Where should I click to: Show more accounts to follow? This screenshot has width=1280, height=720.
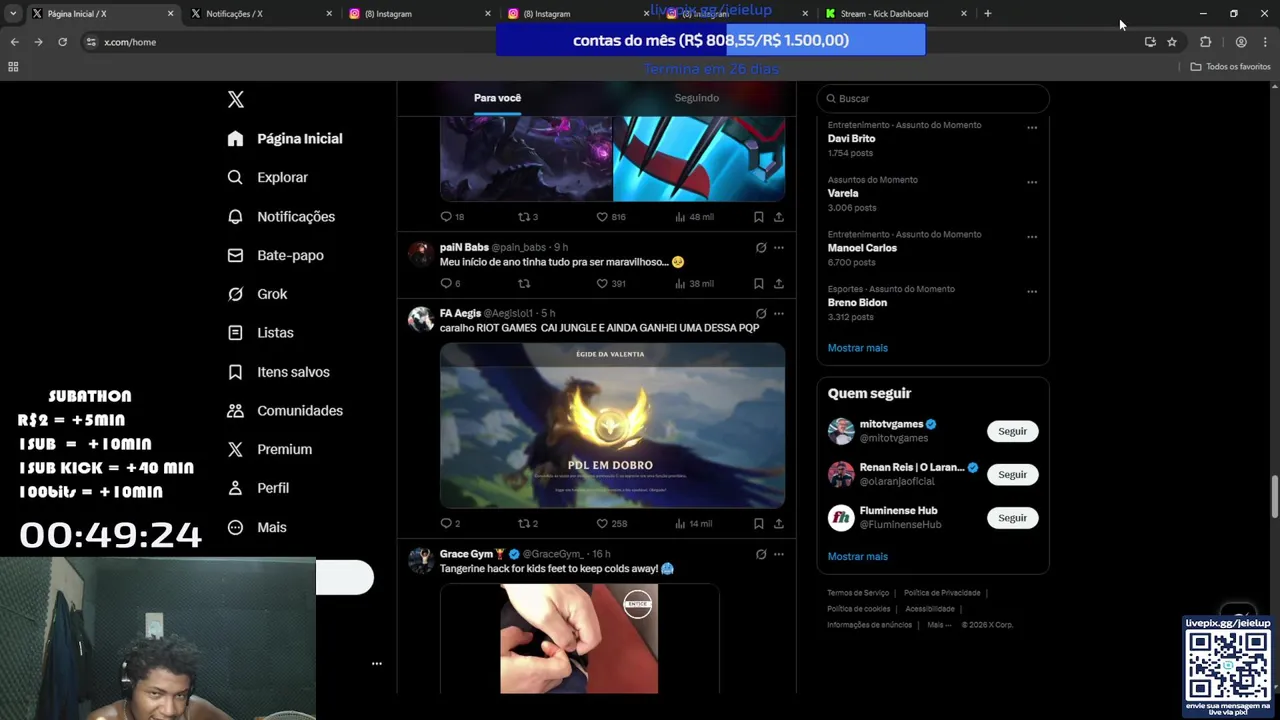click(x=857, y=556)
